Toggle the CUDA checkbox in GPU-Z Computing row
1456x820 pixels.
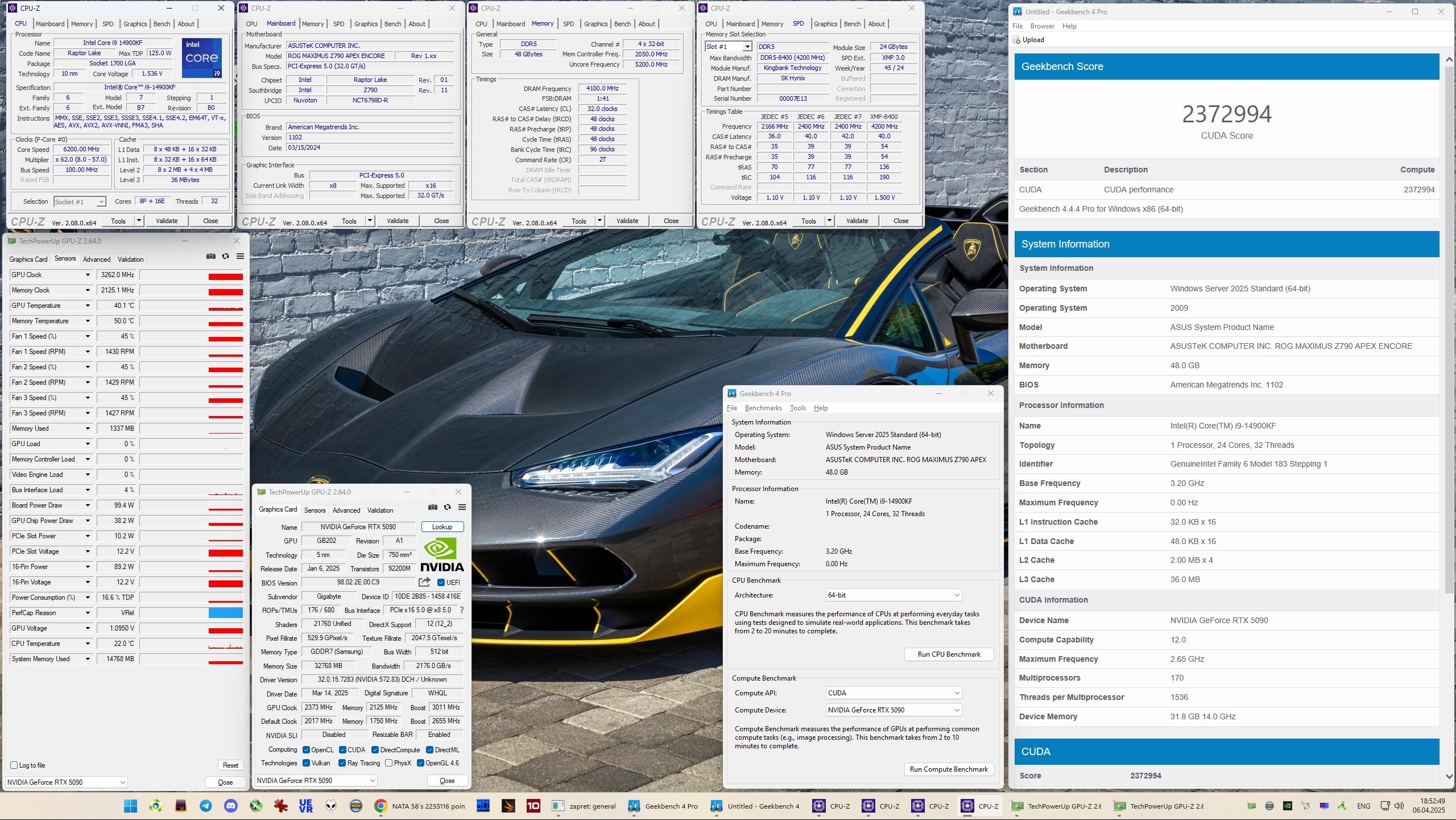pos(342,750)
